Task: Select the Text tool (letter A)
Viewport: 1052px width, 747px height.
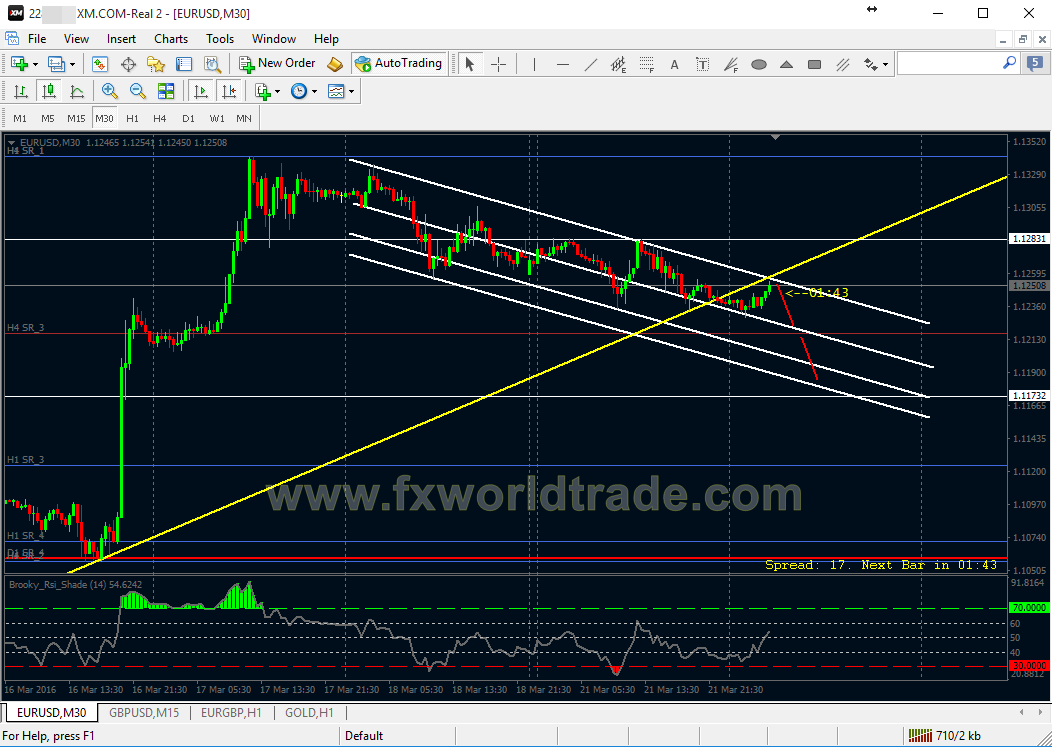Action: (x=674, y=64)
